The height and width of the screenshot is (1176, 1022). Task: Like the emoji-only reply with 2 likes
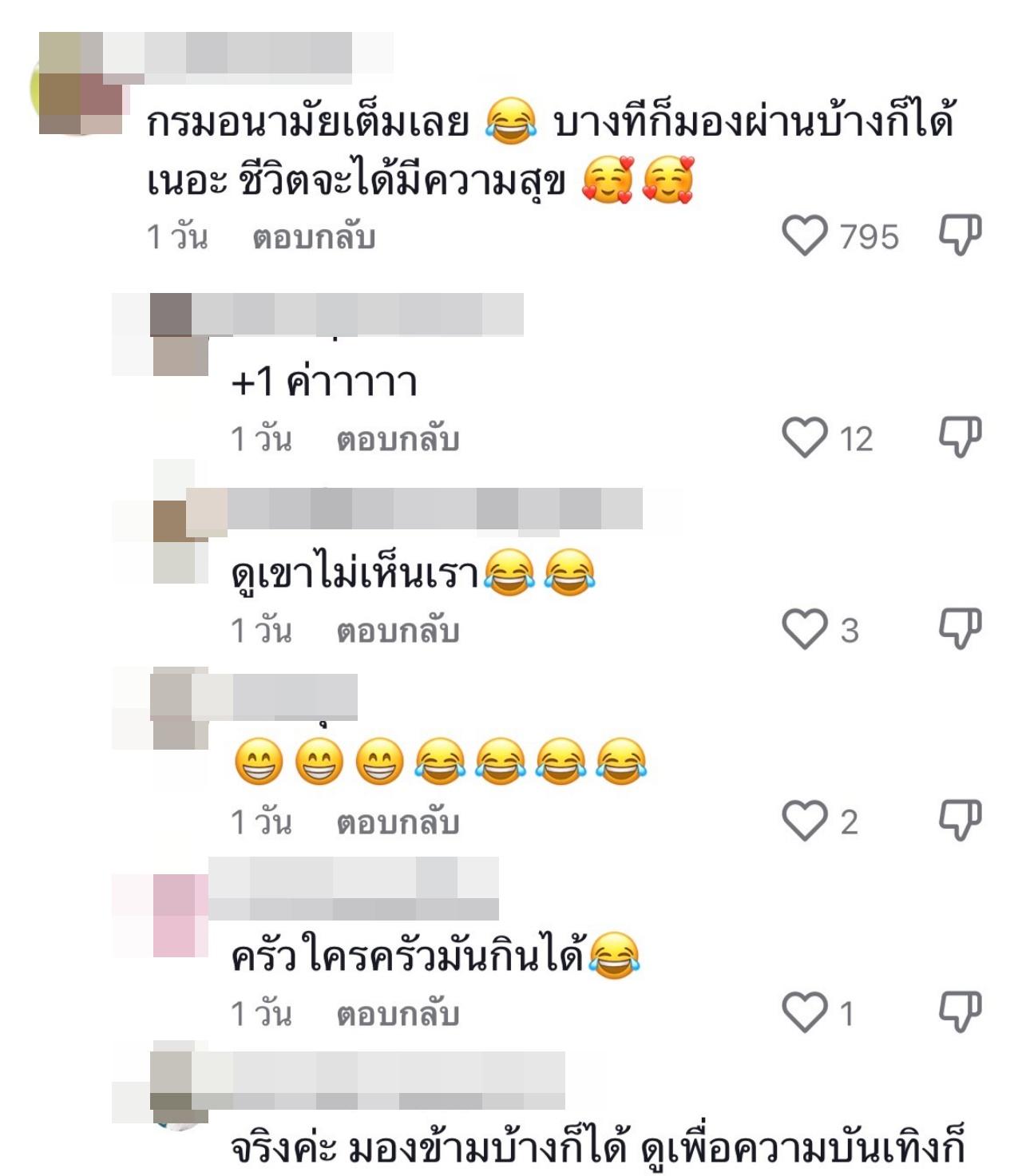[804, 822]
